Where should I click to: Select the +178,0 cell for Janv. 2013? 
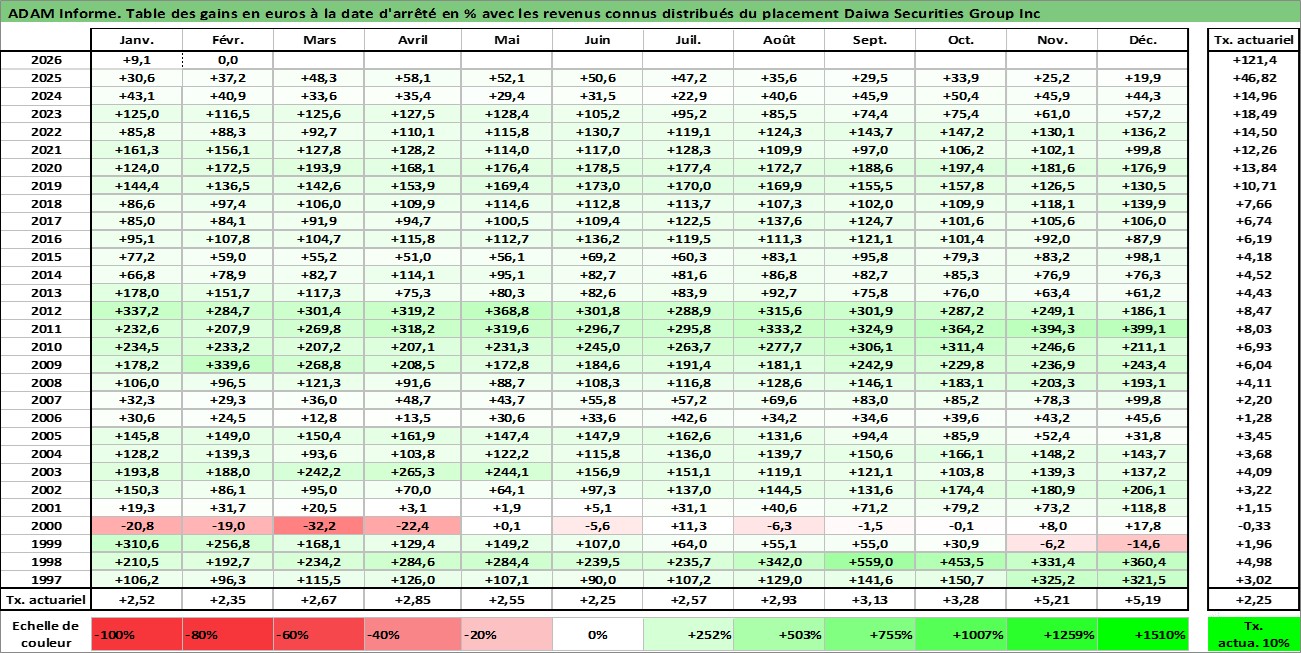136,293
